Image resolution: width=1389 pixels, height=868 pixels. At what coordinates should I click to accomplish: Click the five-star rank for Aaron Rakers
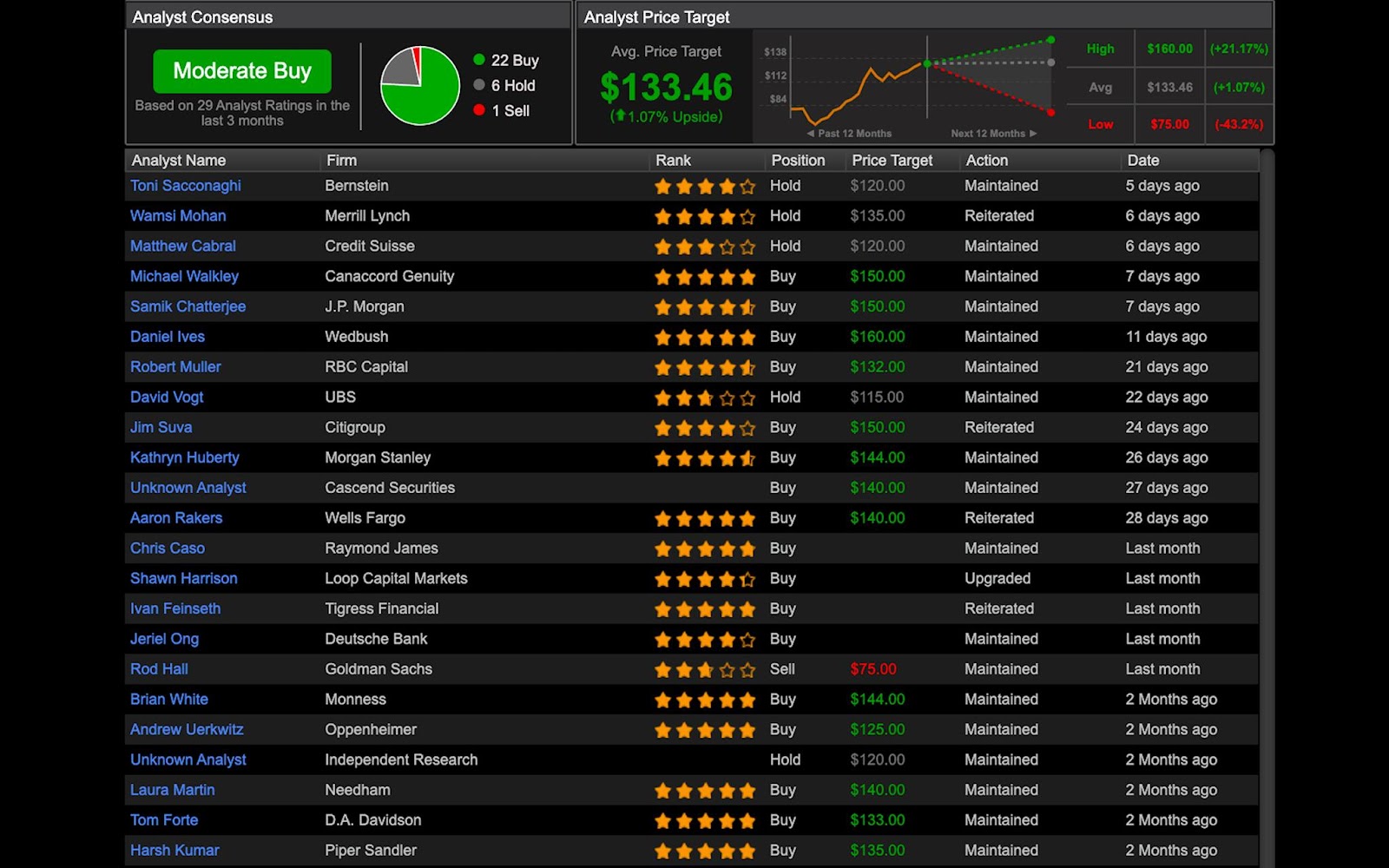coord(705,519)
